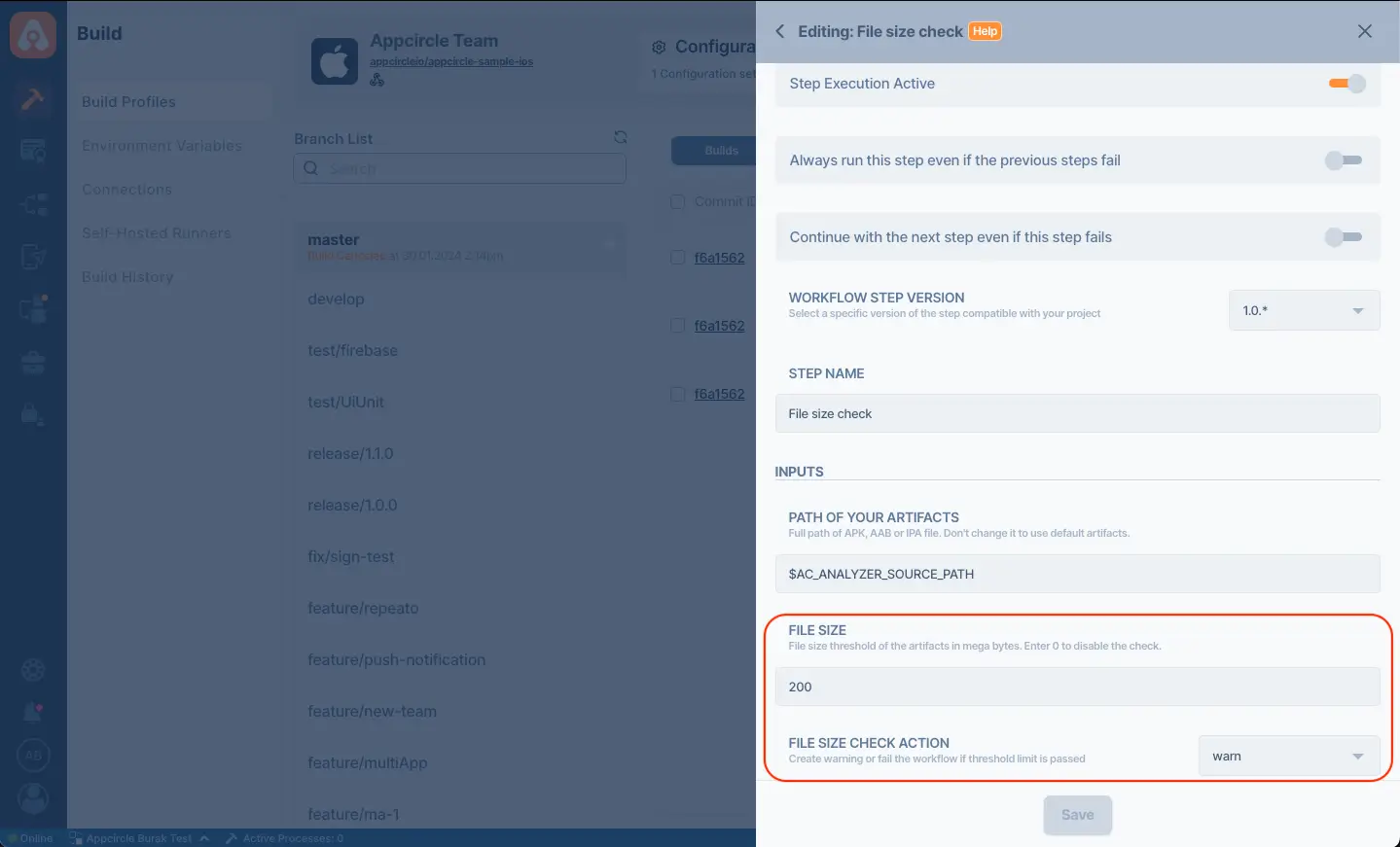Enable Always run this step toggle
The width and height of the screenshot is (1400, 847).
1344,160
